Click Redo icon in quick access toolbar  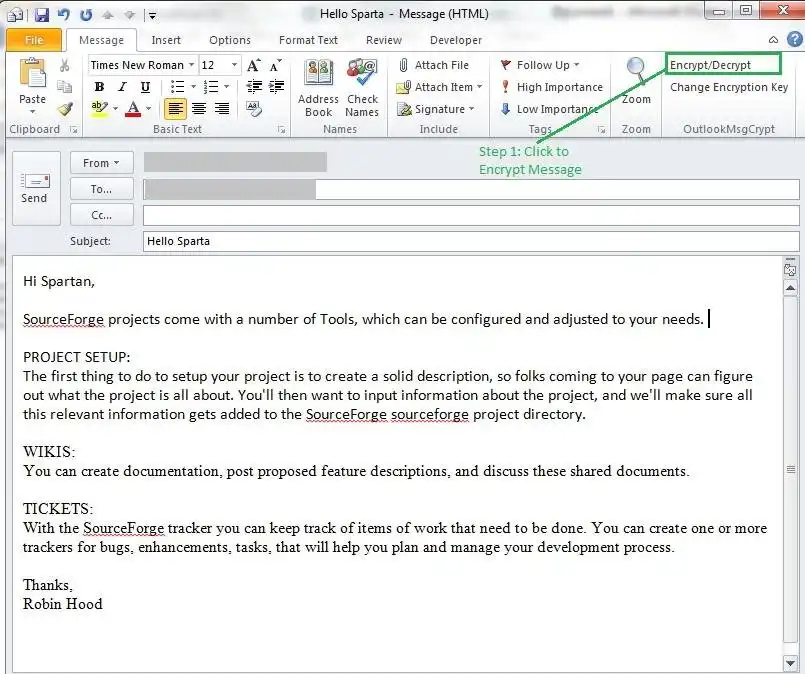point(86,14)
